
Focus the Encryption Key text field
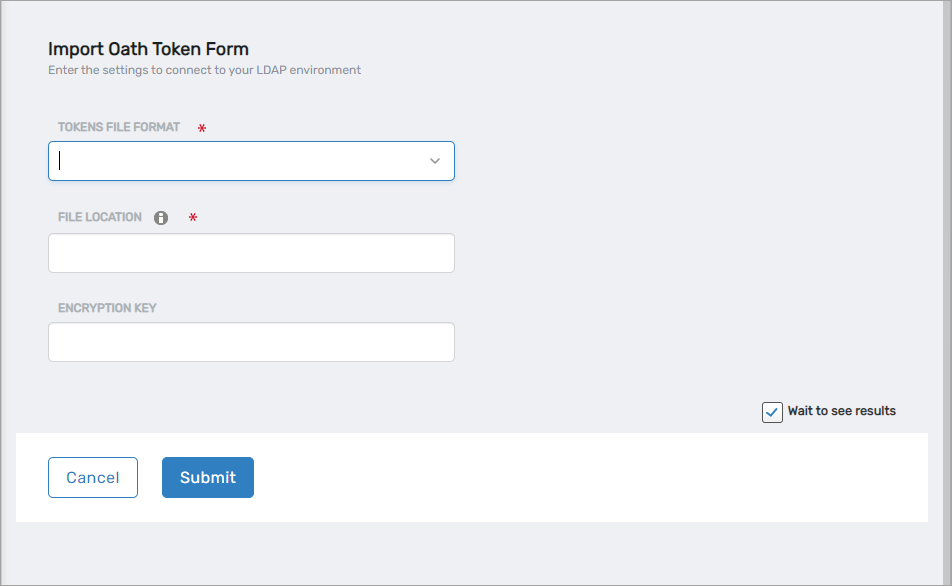[x=251, y=342]
